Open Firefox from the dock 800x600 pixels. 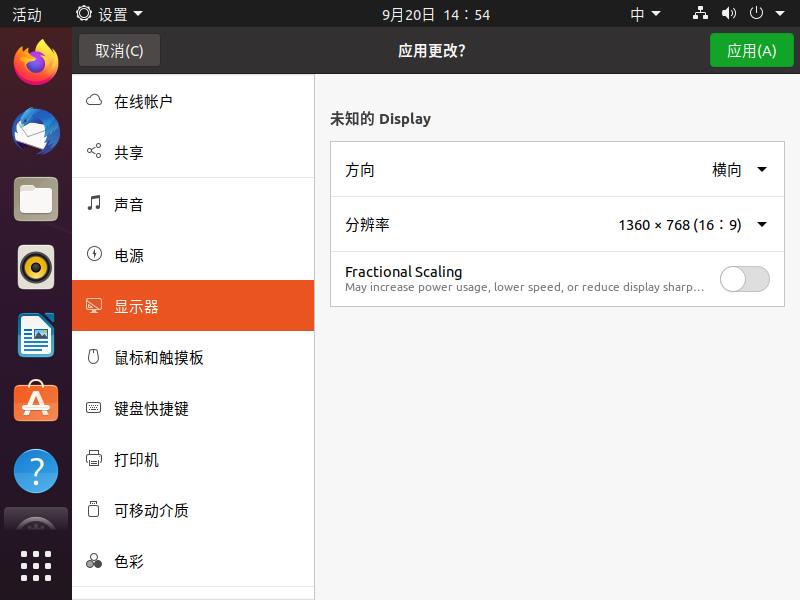(x=36, y=63)
